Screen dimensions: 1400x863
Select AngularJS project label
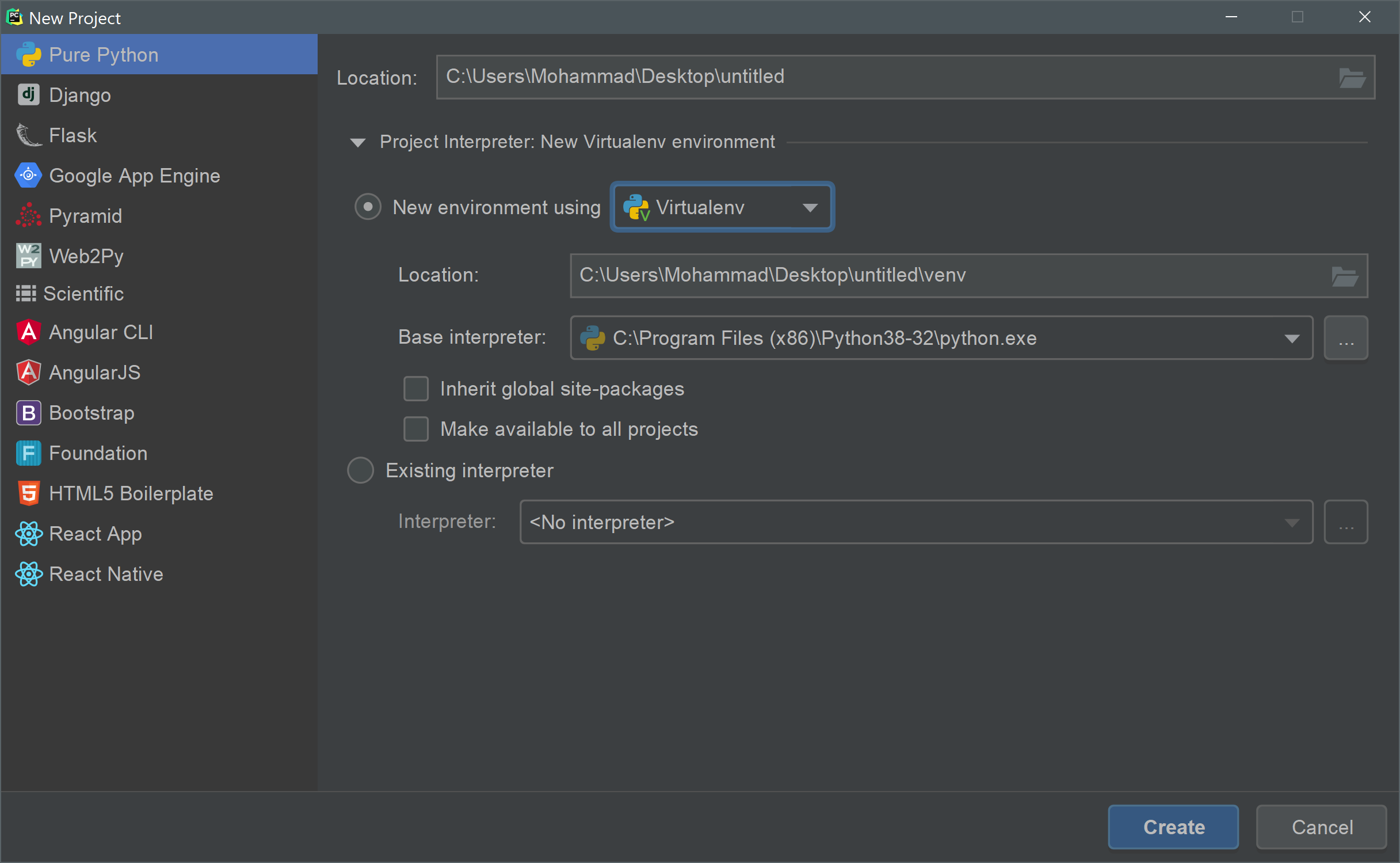pos(95,372)
